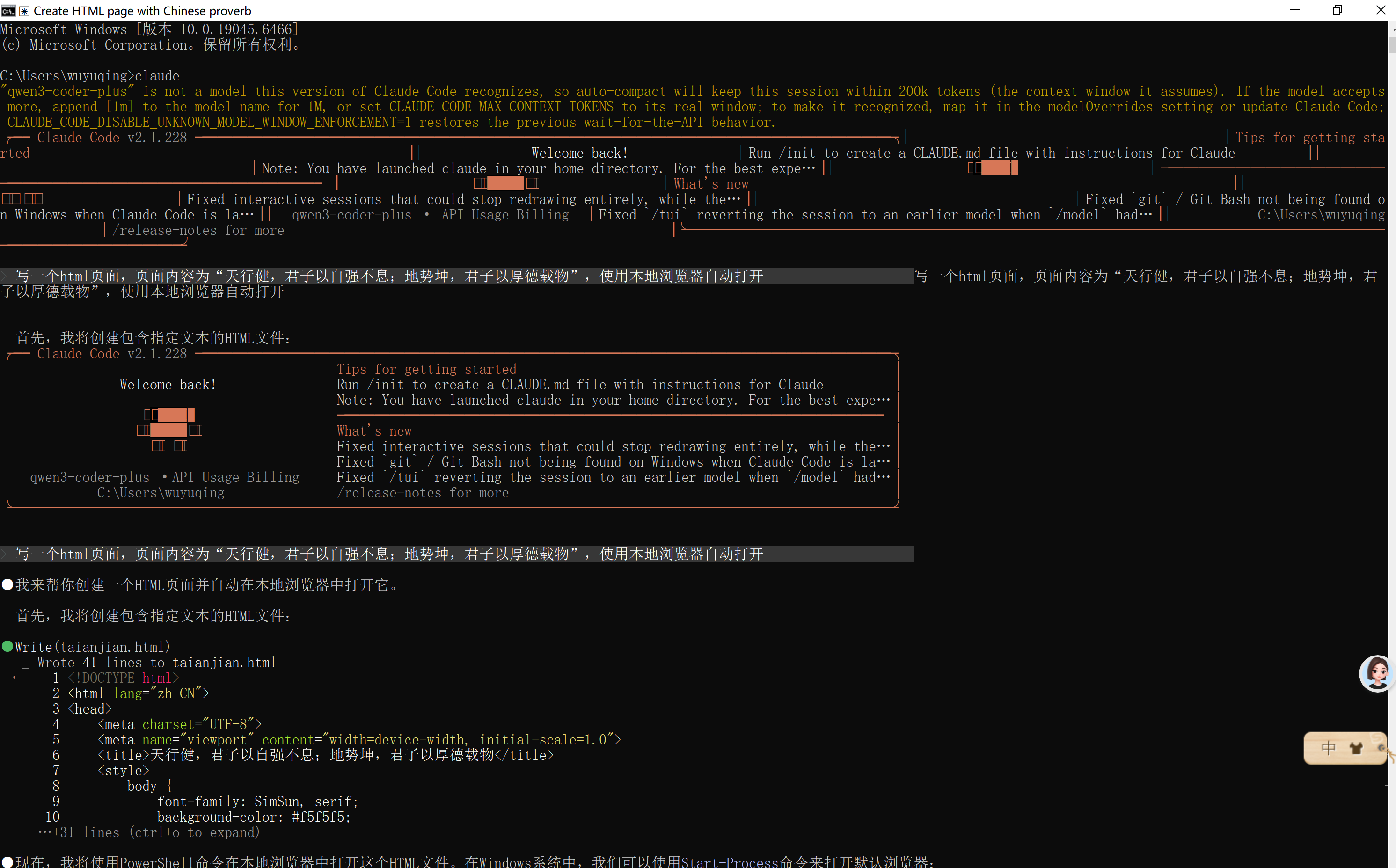1396x868 pixels.
Task: Click code line 7 '<style>'
Action: (124, 771)
